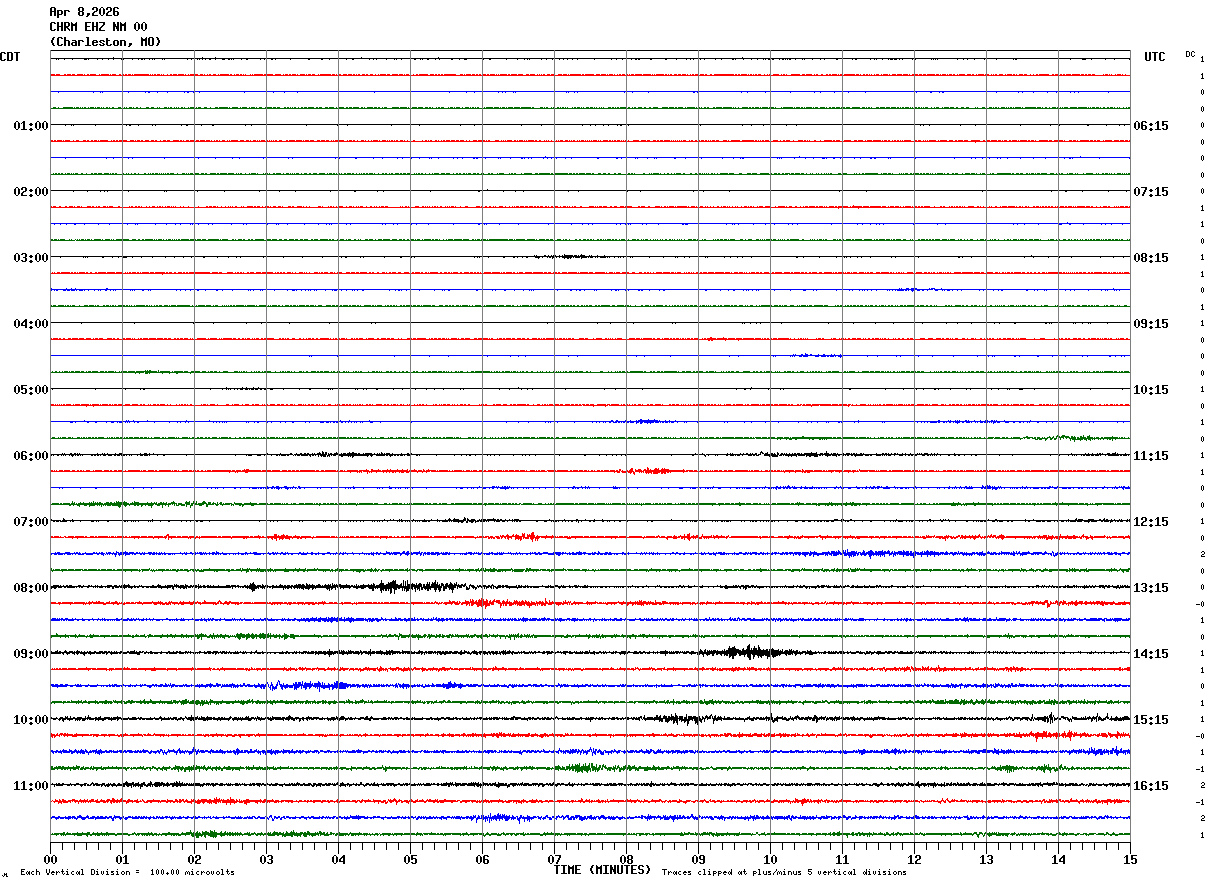Click the CDT column header
Image resolution: width=1210 pixels, height=886 pixels.
click(x=10, y=57)
